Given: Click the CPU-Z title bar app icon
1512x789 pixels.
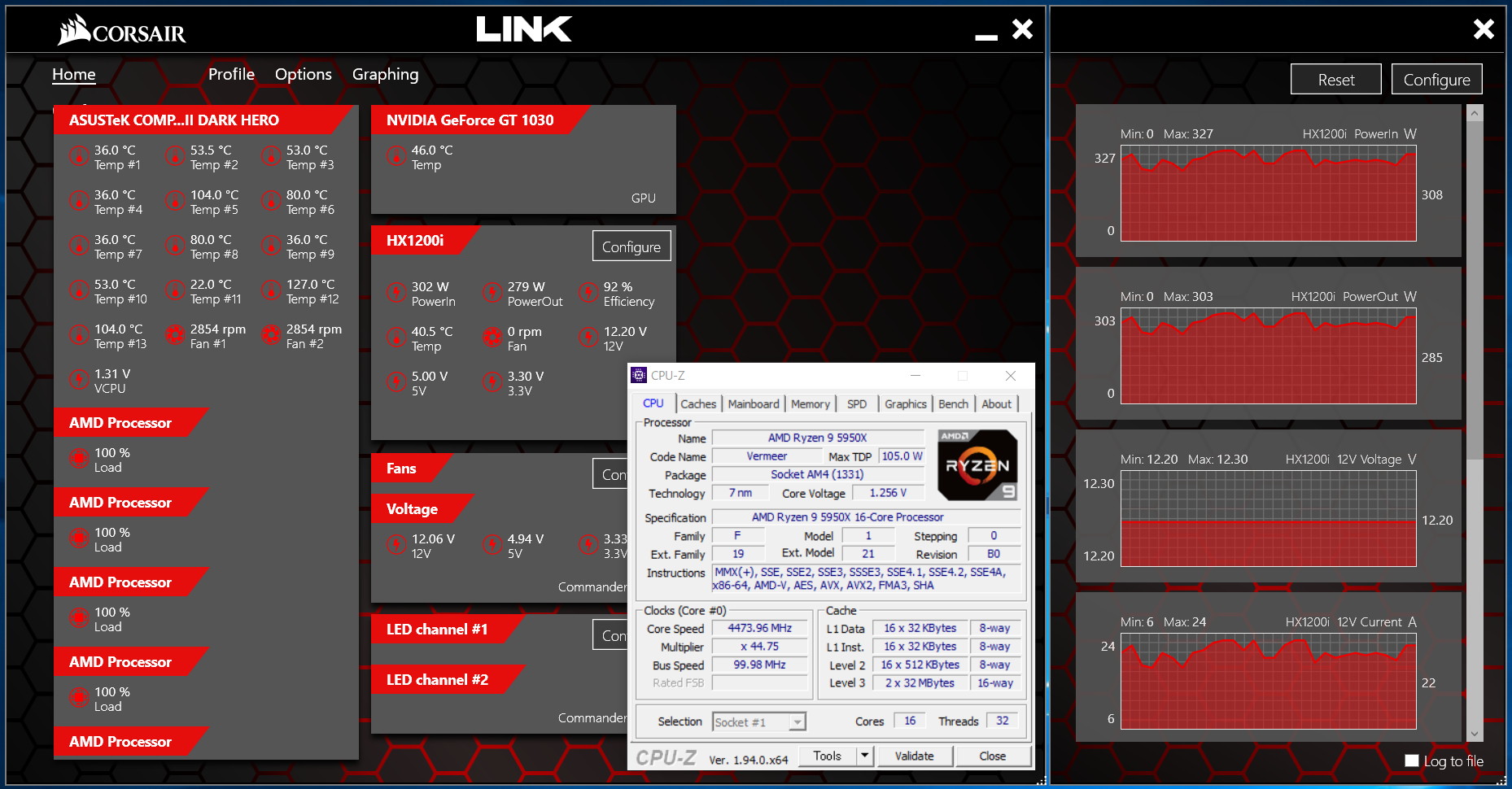Looking at the screenshot, I should (x=640, y=375).
